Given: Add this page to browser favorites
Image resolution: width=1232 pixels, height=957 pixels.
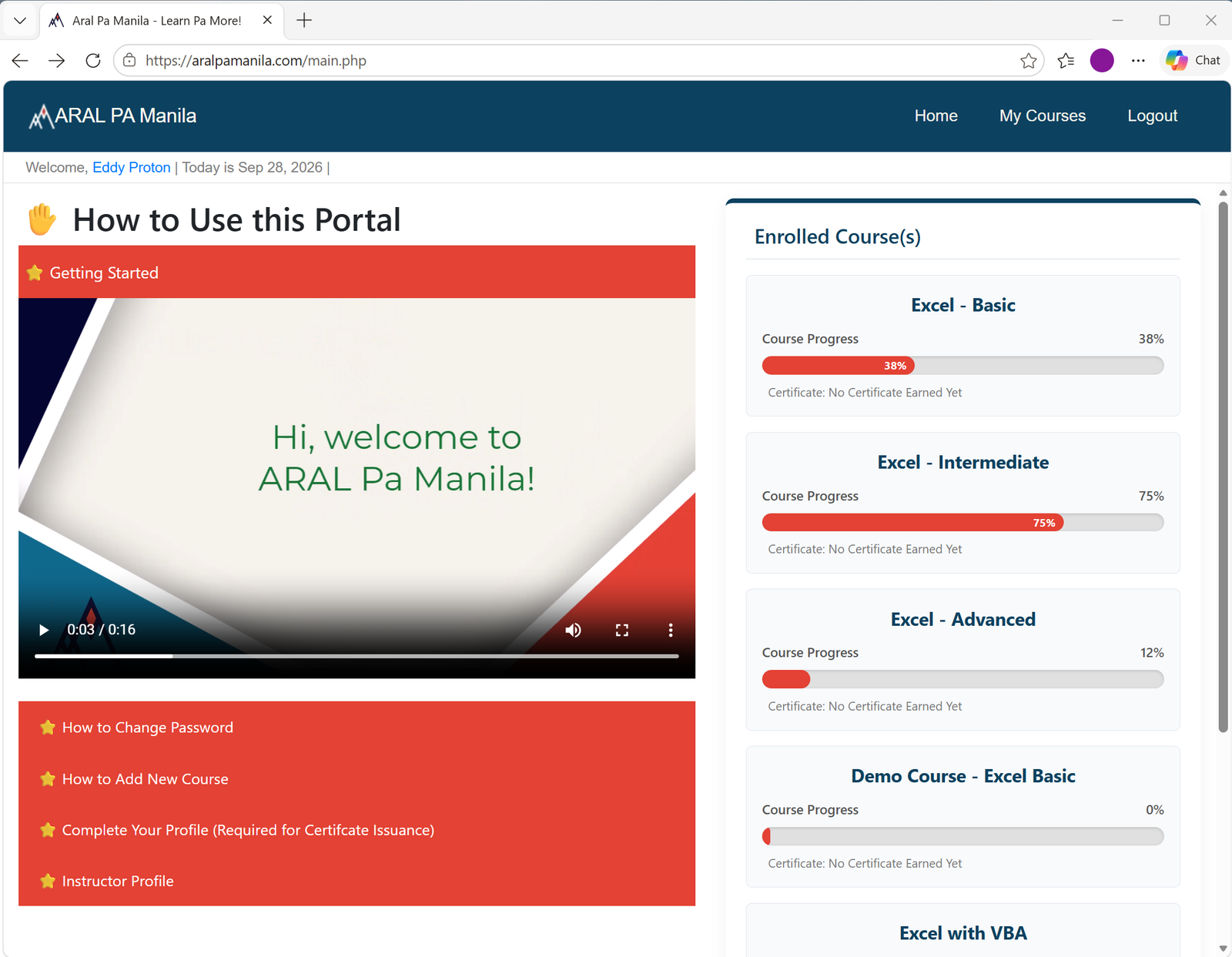Looking at the screenshot, I should (1028, 61).
